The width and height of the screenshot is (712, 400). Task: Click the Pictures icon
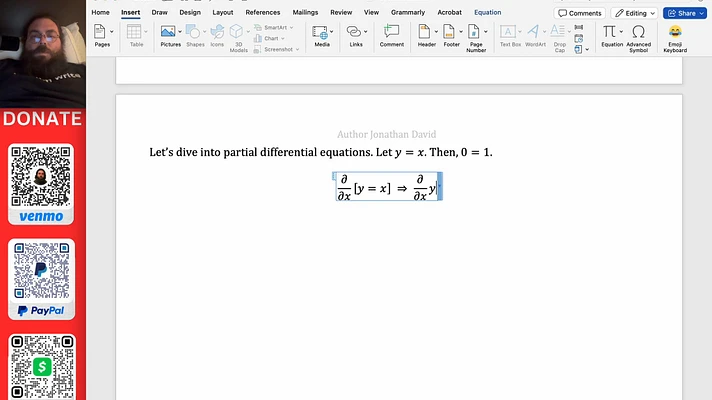(168, 32)
